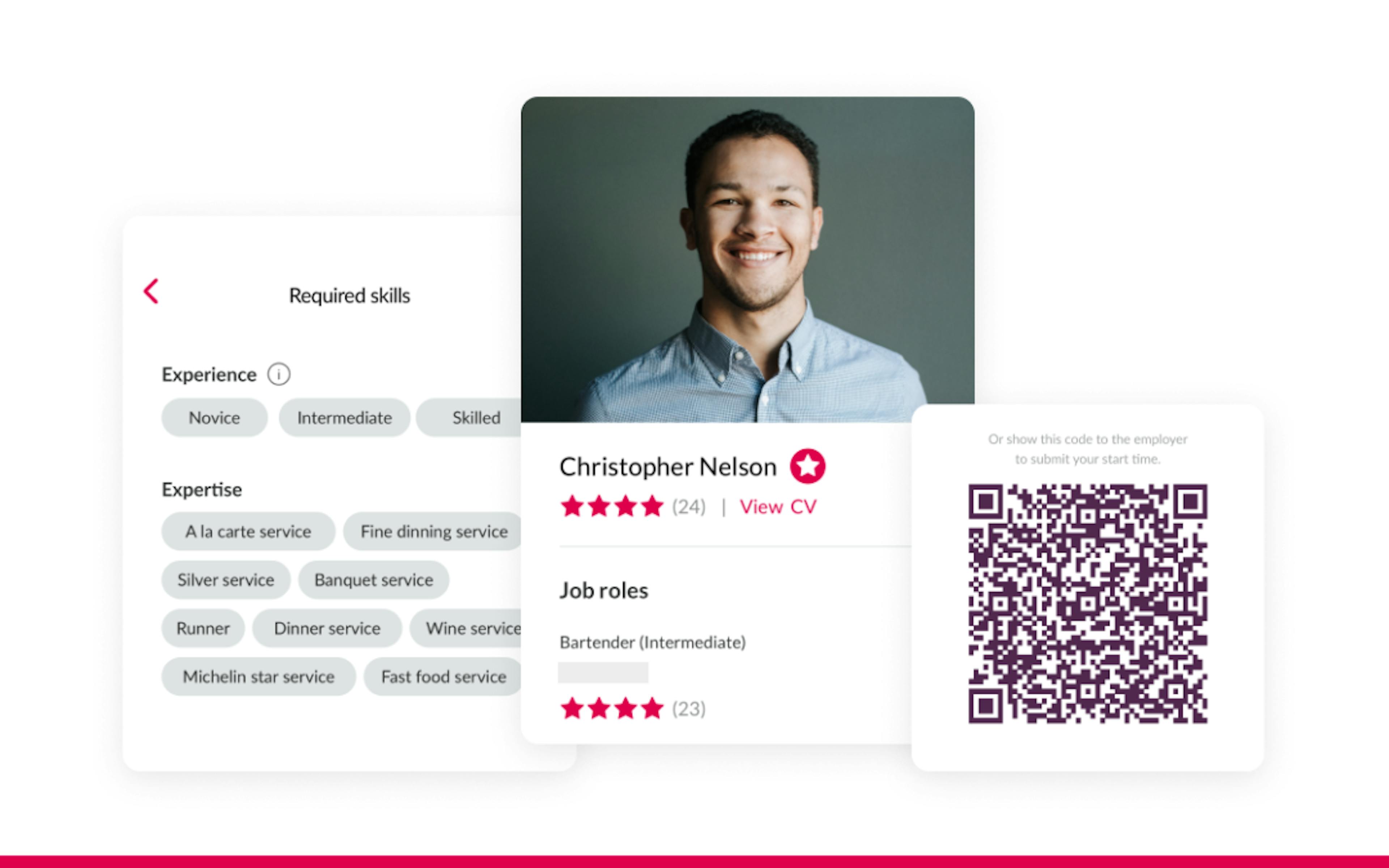Image resolution: width=1389 pixels, height=868 pixels.
Task: Toggle the Banquet service chip
Action: (374, 580)
